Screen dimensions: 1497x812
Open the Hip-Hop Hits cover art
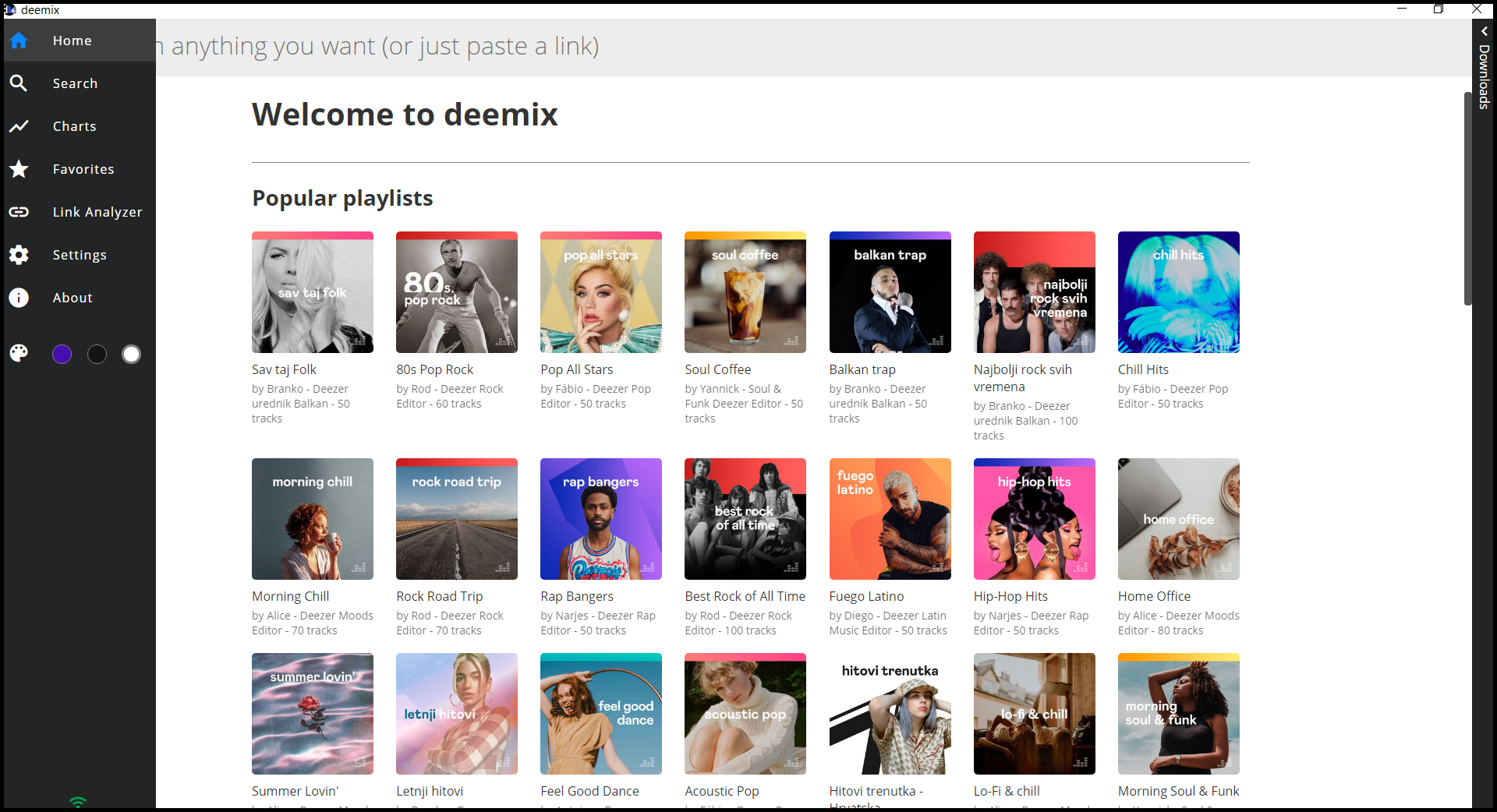click(x=1035, y=519)
